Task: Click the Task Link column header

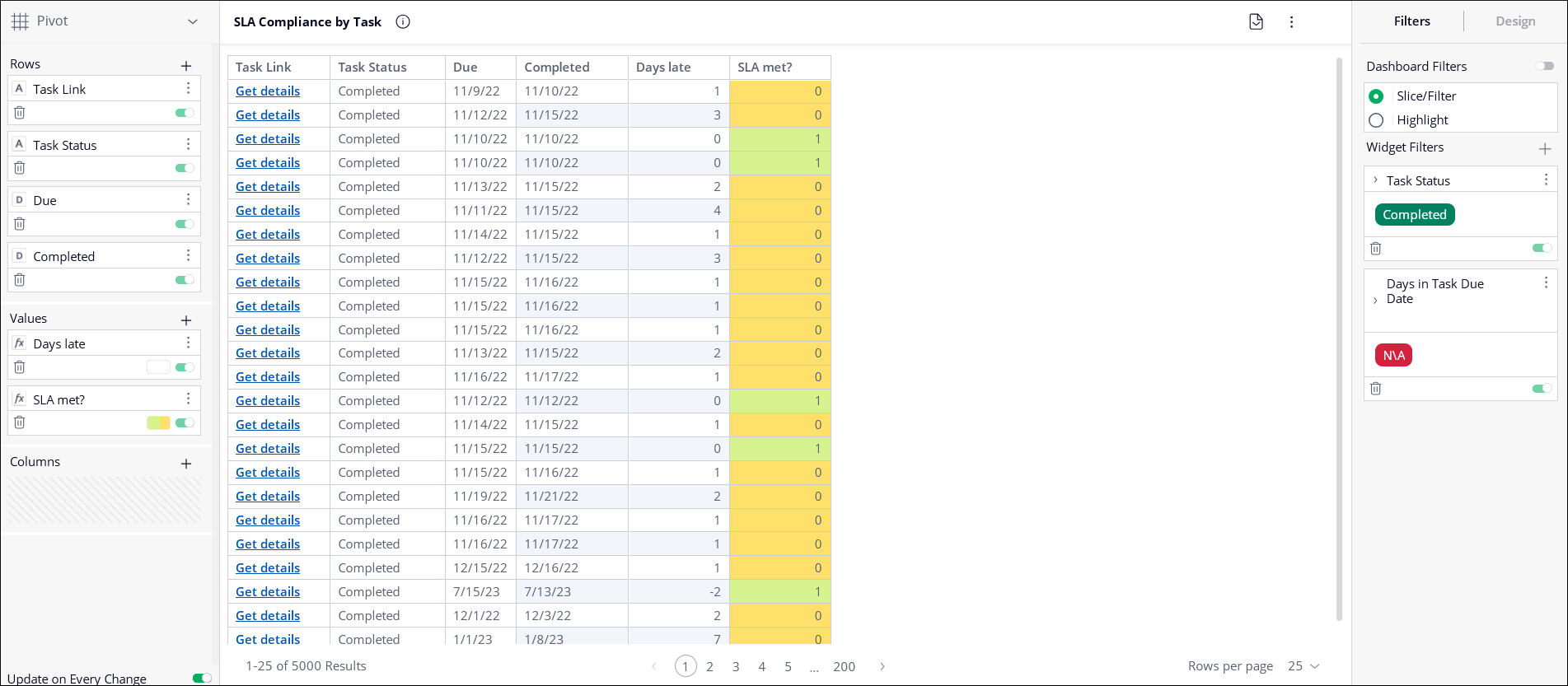Action: (x=279, y=68)
